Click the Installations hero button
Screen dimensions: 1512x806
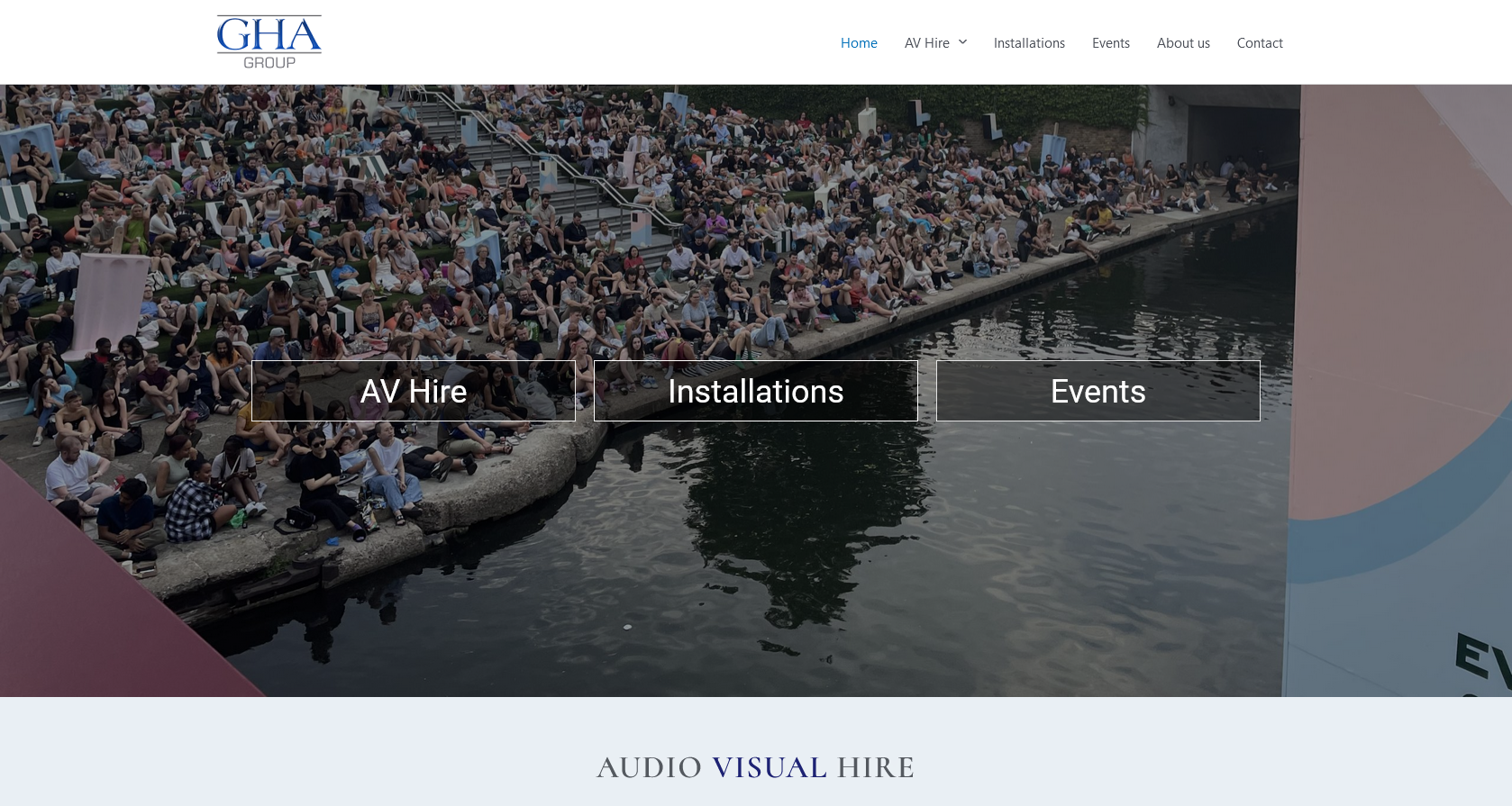tap(756, 391)
